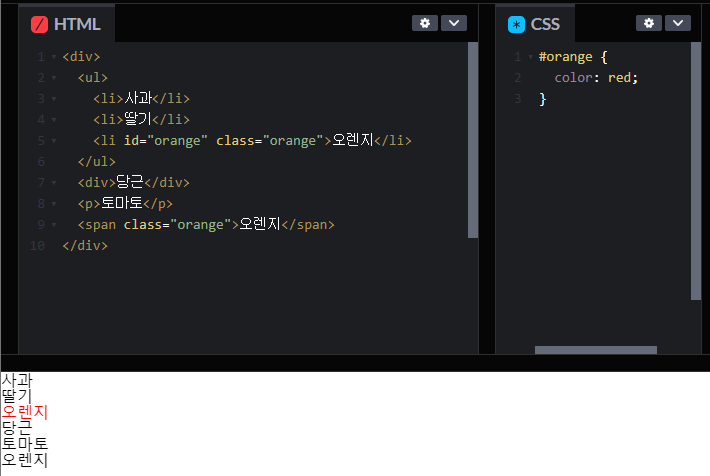Click black 오렌지 at preview bottom
Screen dimensions: 710x476
pos(24,459)
